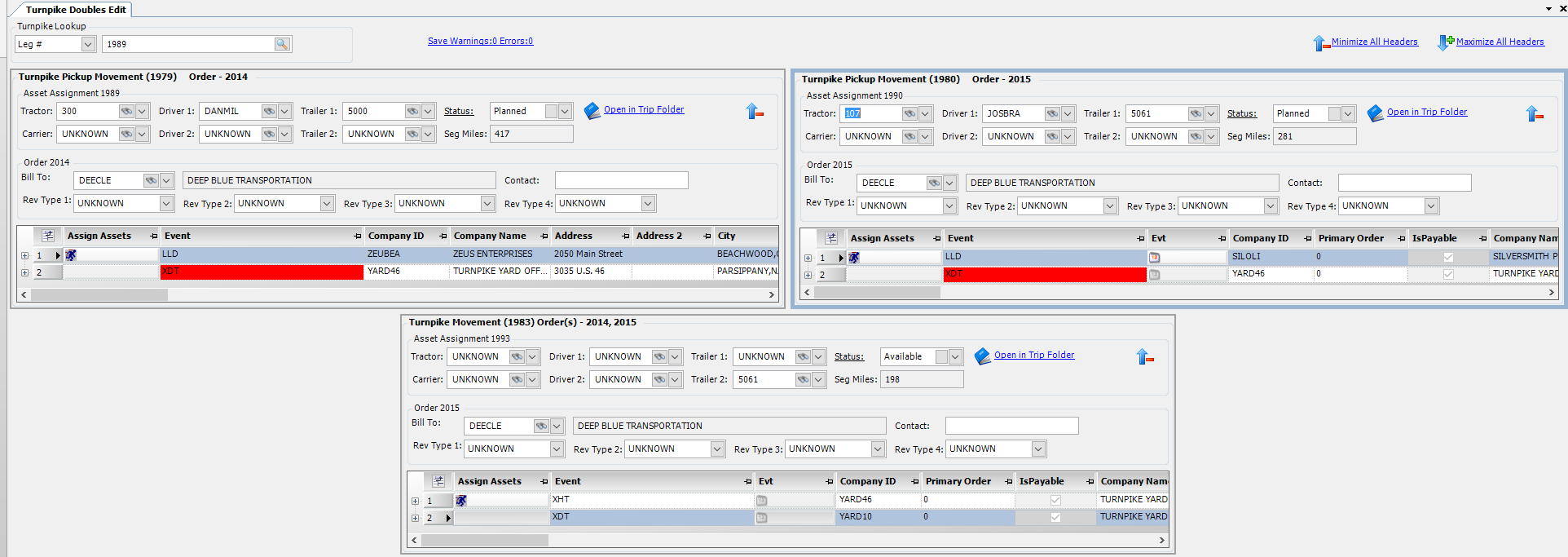Image resolution: width=1568 pixels, height=557 pixels.
Task: Select the Turnpike Doubles Edit tab
Action: click(75, 10)
